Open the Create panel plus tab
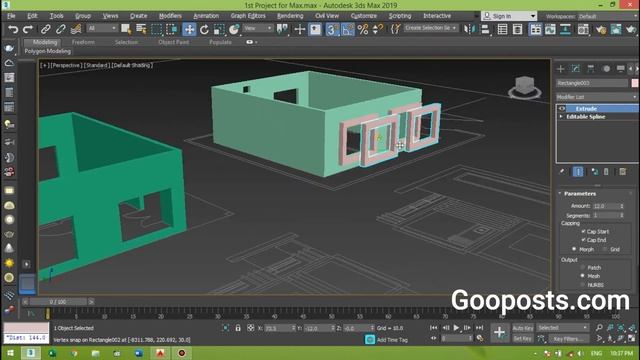The height and width of the screenshot is (360, 640). (x=560, y=69)
